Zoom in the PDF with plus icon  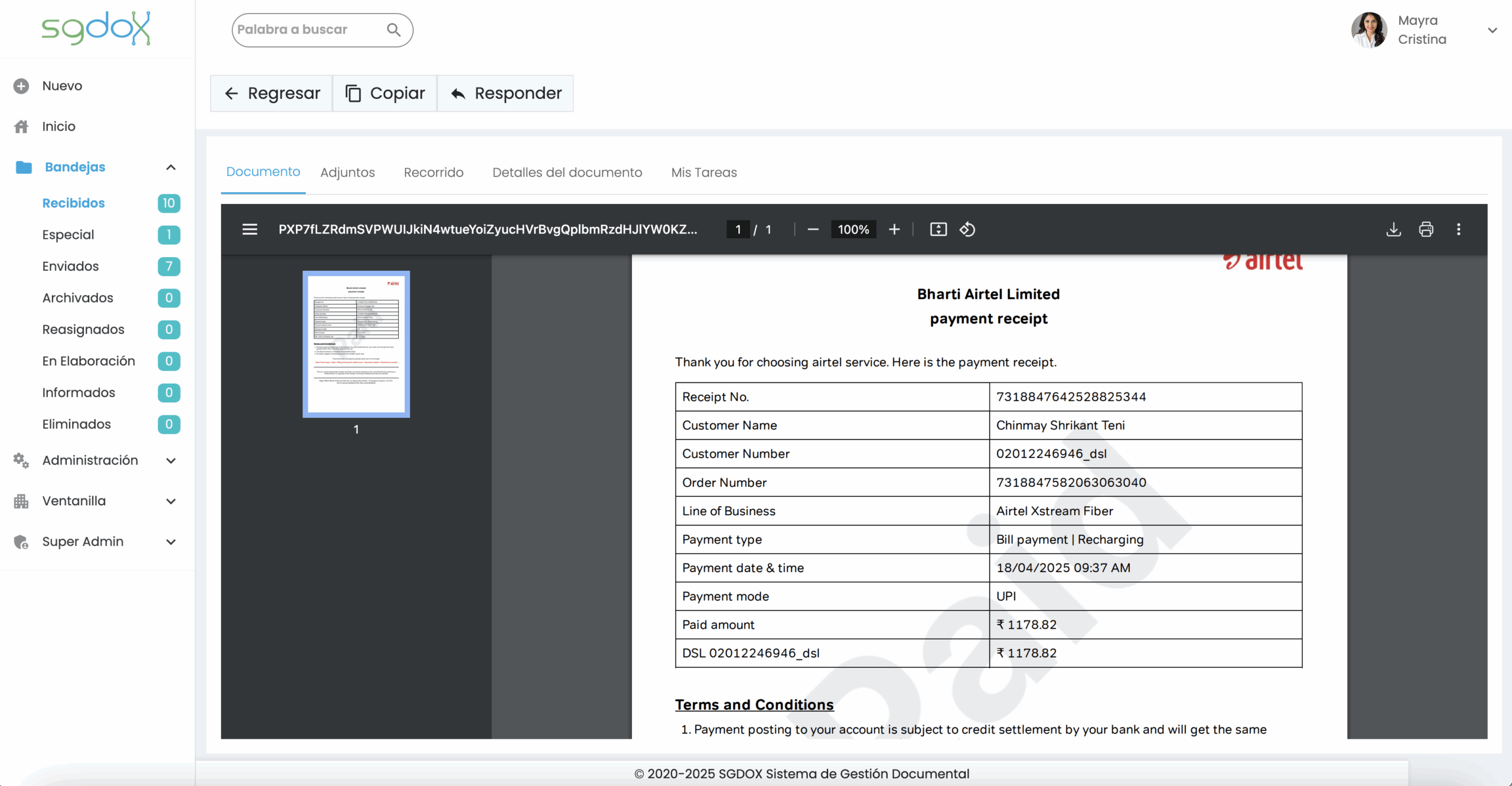[x=894, y=229]
